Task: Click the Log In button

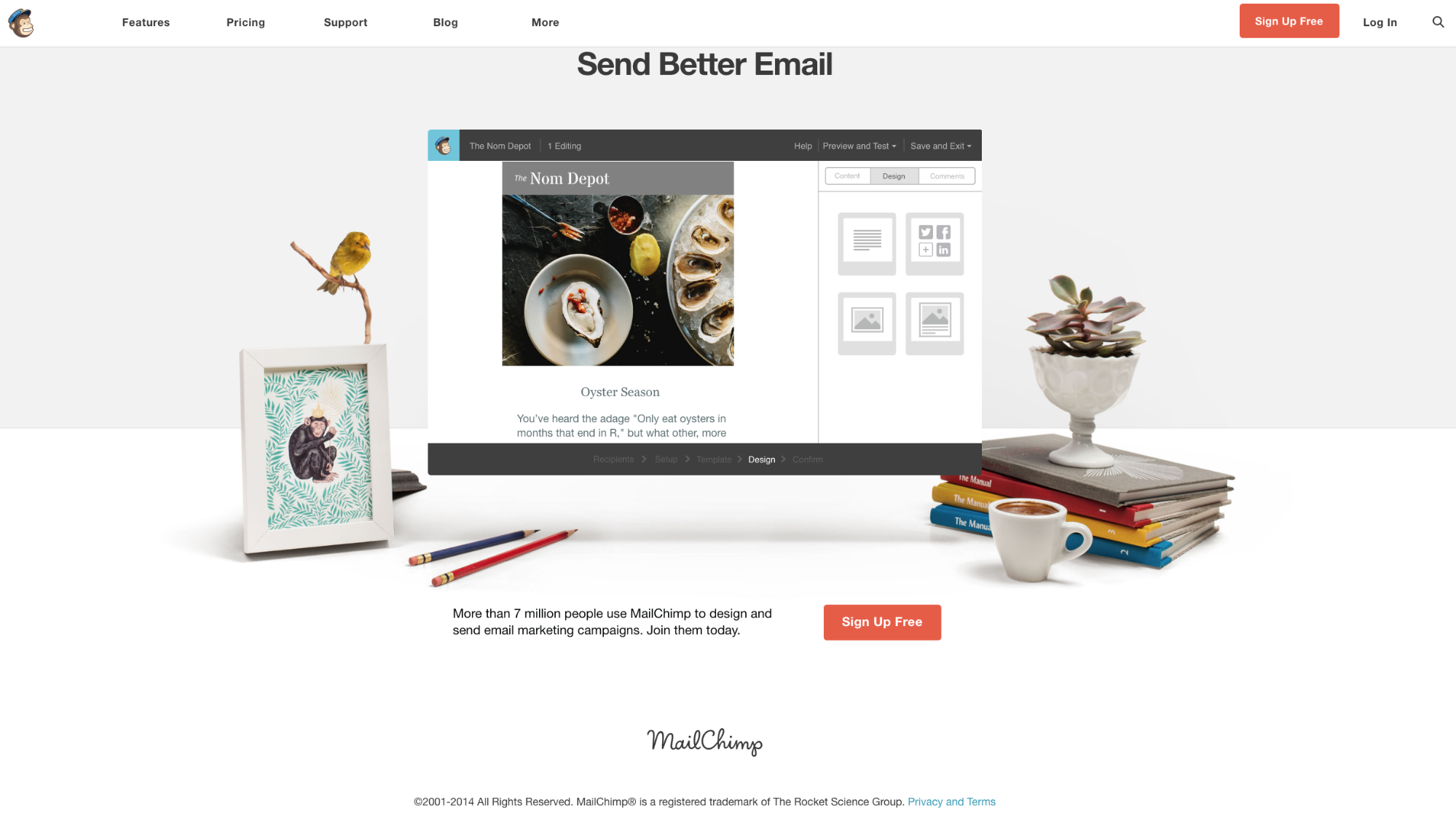Action: pyautogui.click(x=1380, y=22)
